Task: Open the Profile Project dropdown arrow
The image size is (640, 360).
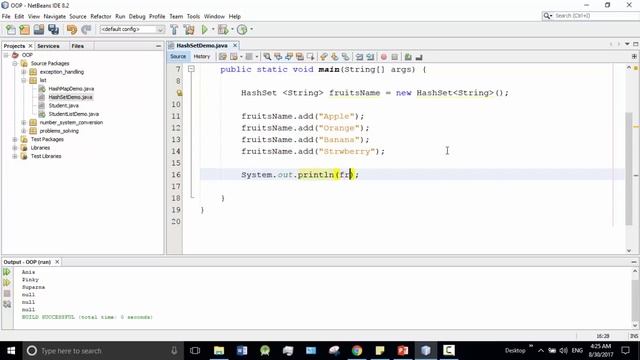Action: point(251,29)
